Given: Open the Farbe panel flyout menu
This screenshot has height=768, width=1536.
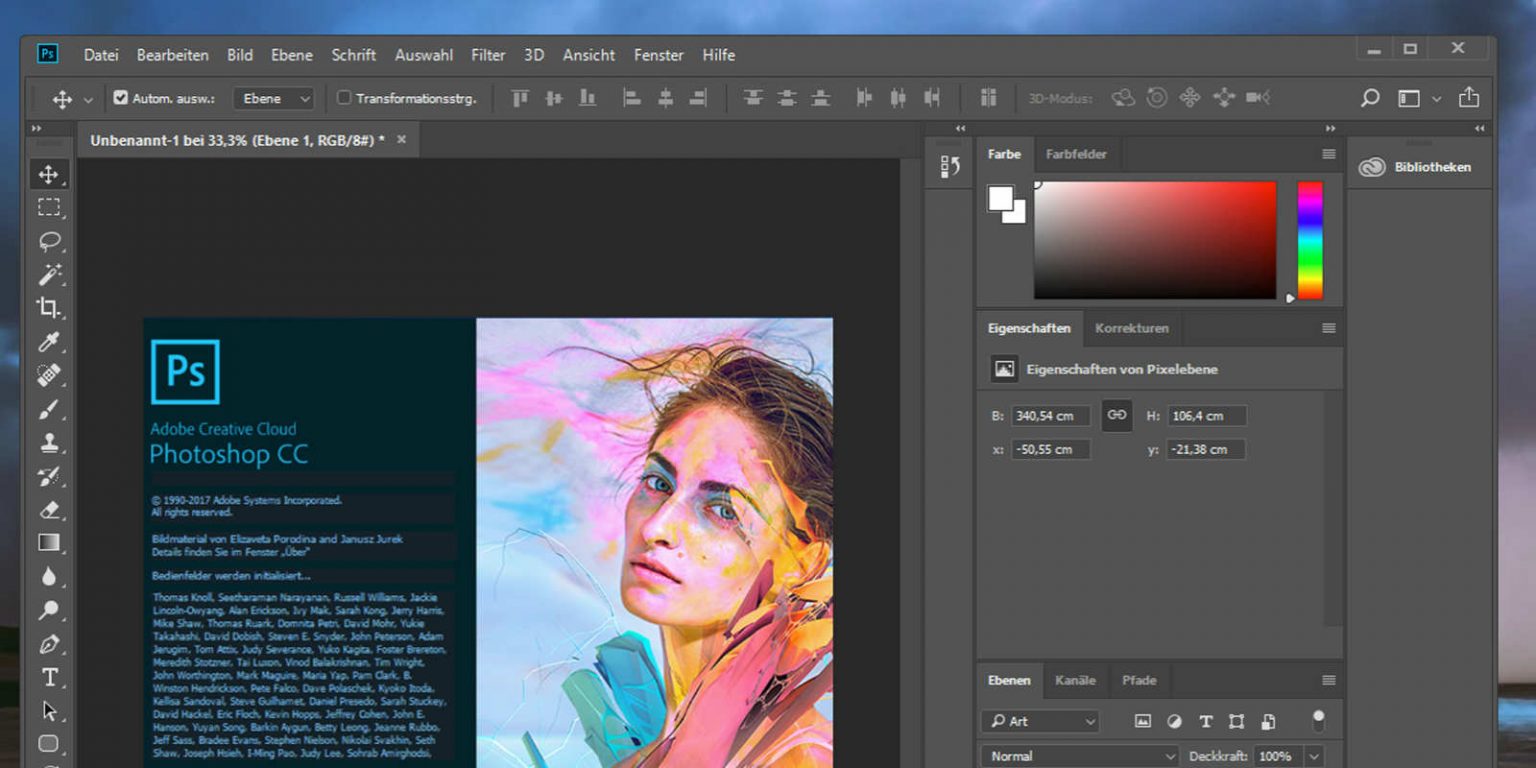Looking at the screenshot, I should (1328, 154).
